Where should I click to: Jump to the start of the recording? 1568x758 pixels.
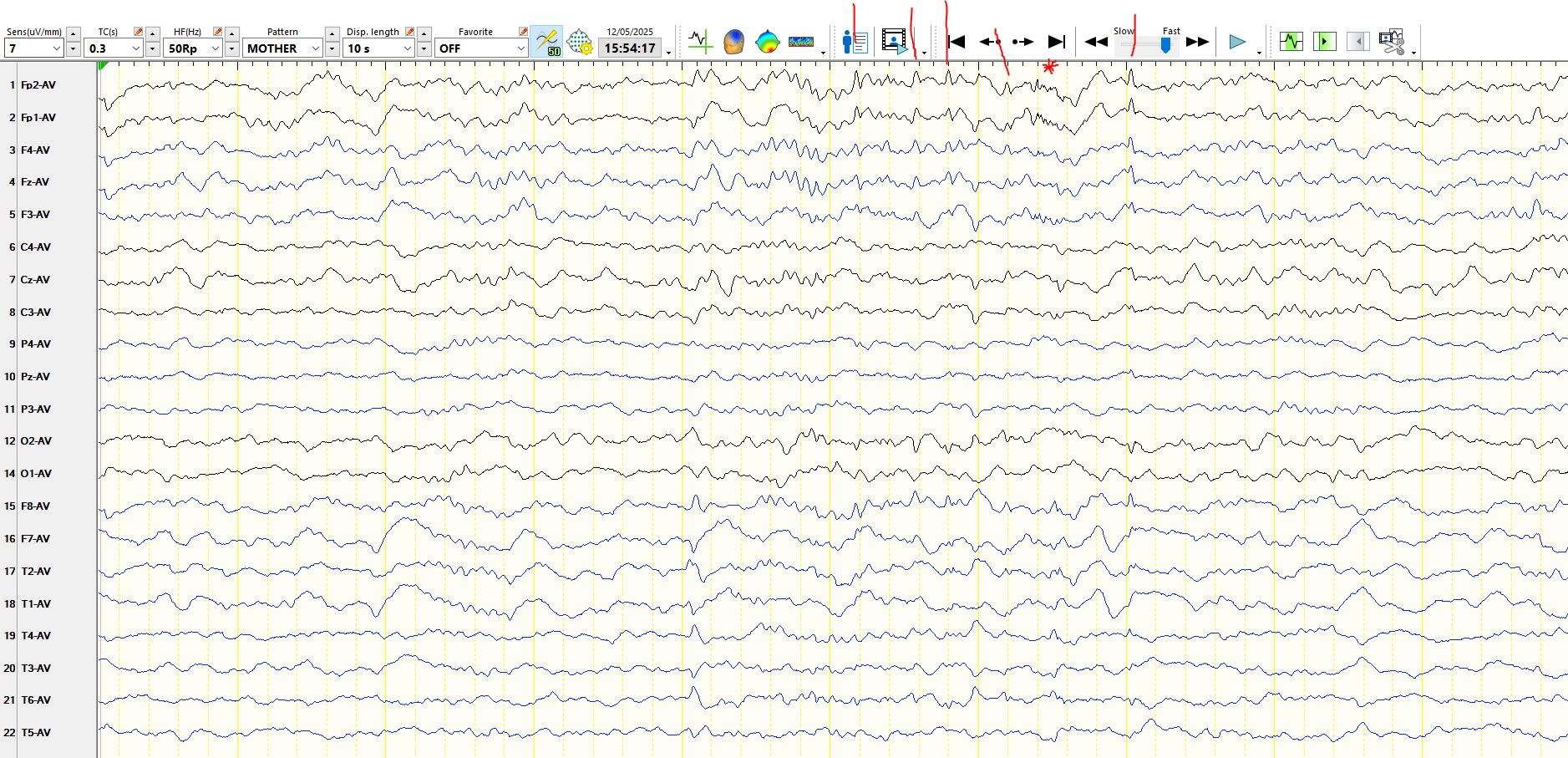coord(957,42)
